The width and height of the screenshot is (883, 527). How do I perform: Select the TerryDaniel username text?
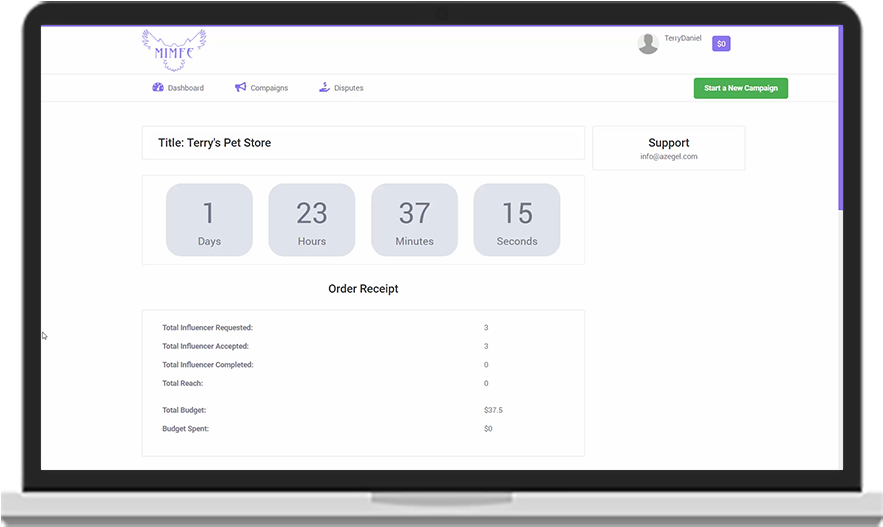[x=683, y=38]
